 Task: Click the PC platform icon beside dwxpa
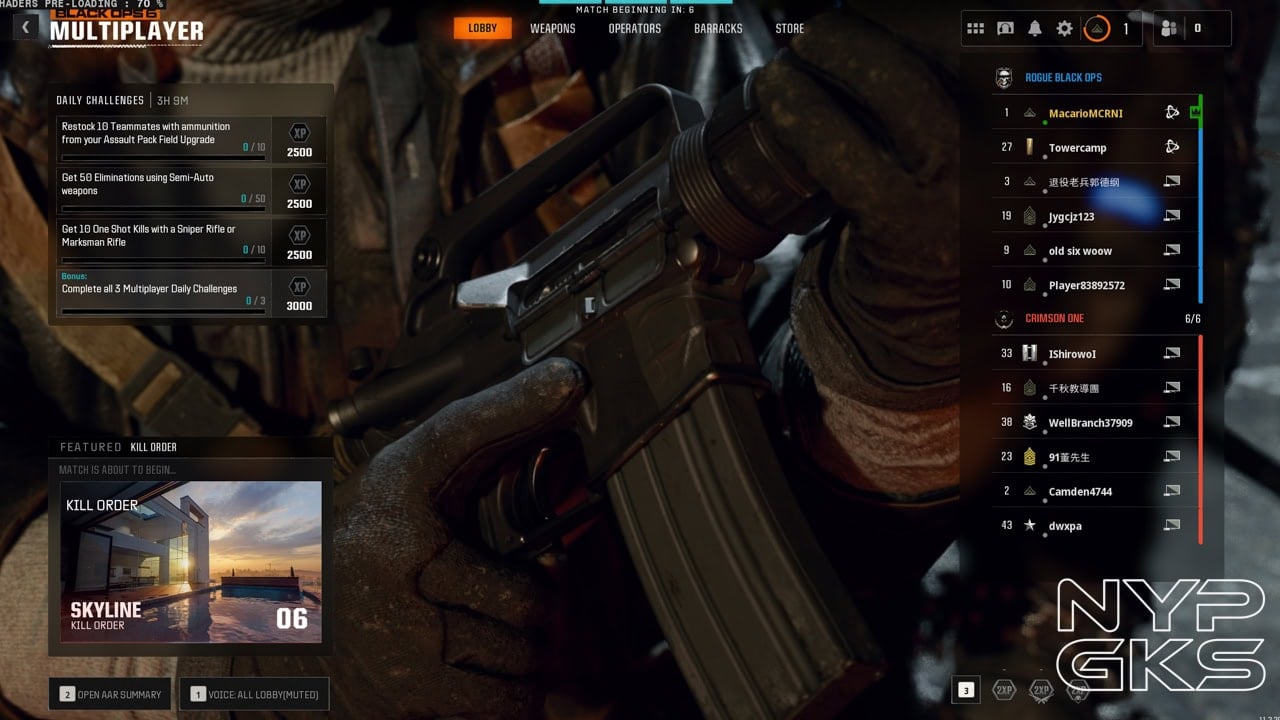pos(1172,525)
